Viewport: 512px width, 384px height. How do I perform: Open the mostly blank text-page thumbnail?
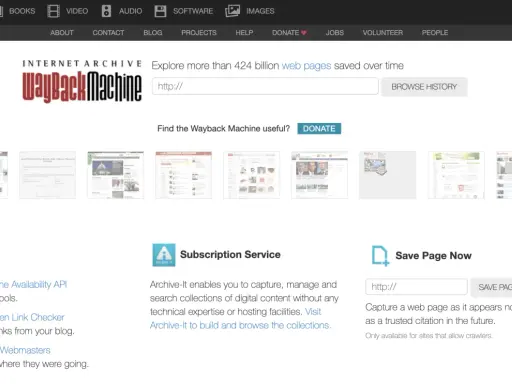click(47, 175)
